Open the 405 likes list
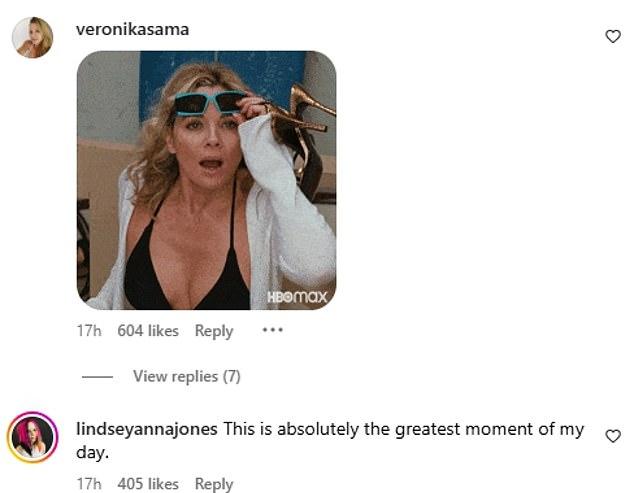The width and height of the screenshot is (634, 493). pyautogui.click(x=148, y=484)
